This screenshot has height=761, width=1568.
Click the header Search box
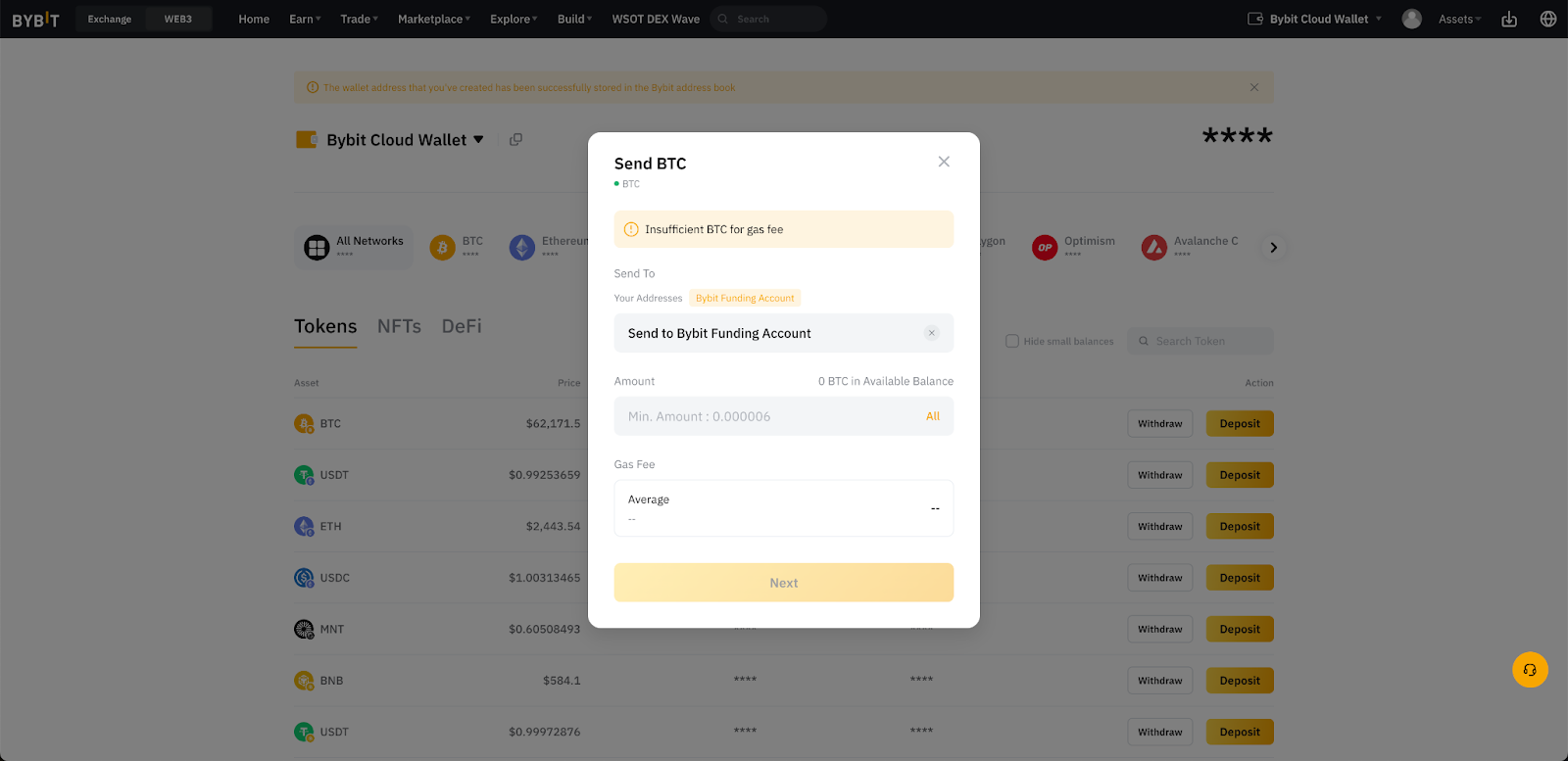click(768, 19)
